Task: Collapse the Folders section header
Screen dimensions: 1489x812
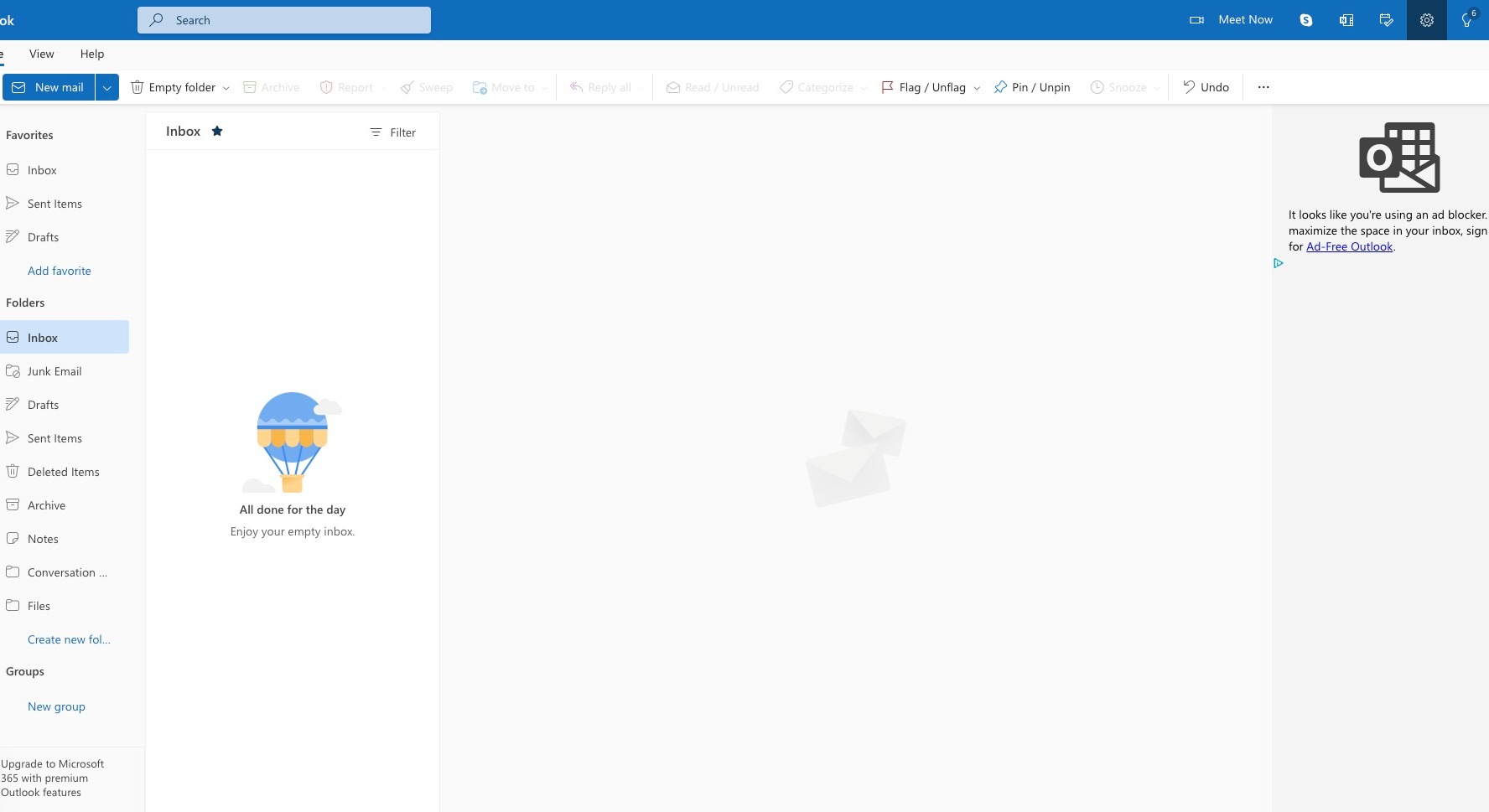Action: click(x=25, y=303)
